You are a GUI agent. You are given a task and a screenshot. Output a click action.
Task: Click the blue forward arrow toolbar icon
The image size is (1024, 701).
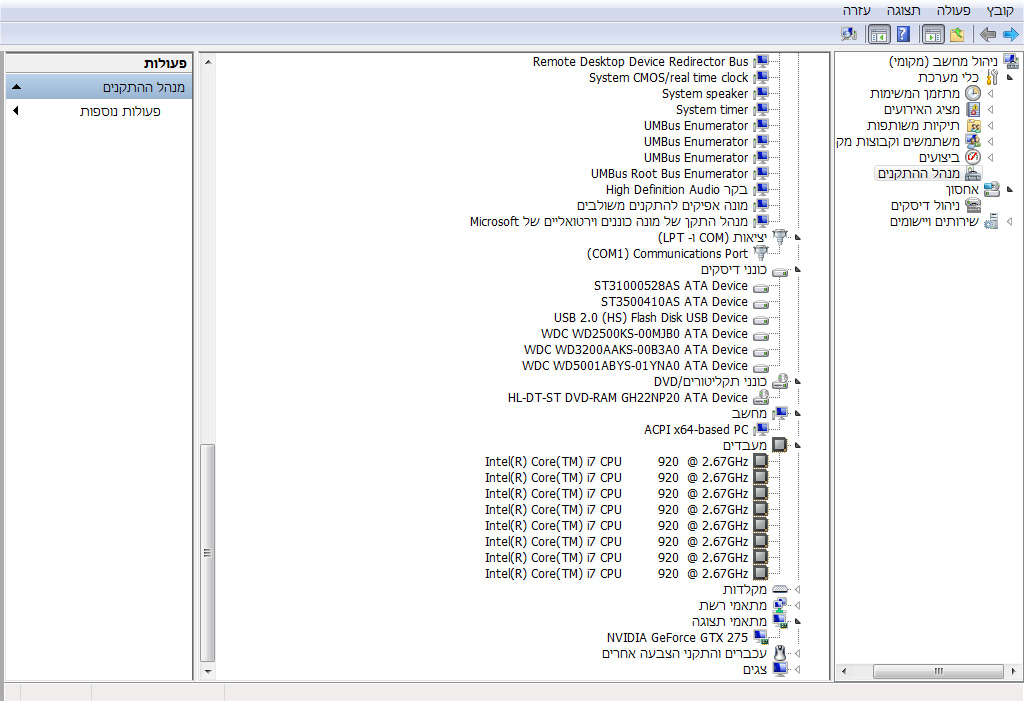[x=1010, y=34]
